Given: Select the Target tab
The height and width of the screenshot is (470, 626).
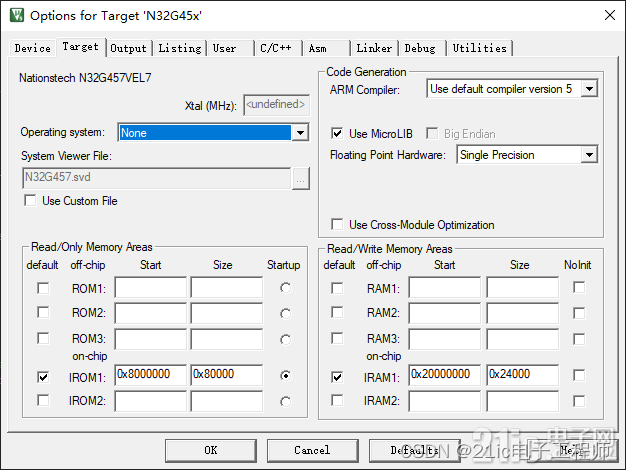Looking at the screenshot, I should click(81, 47).
